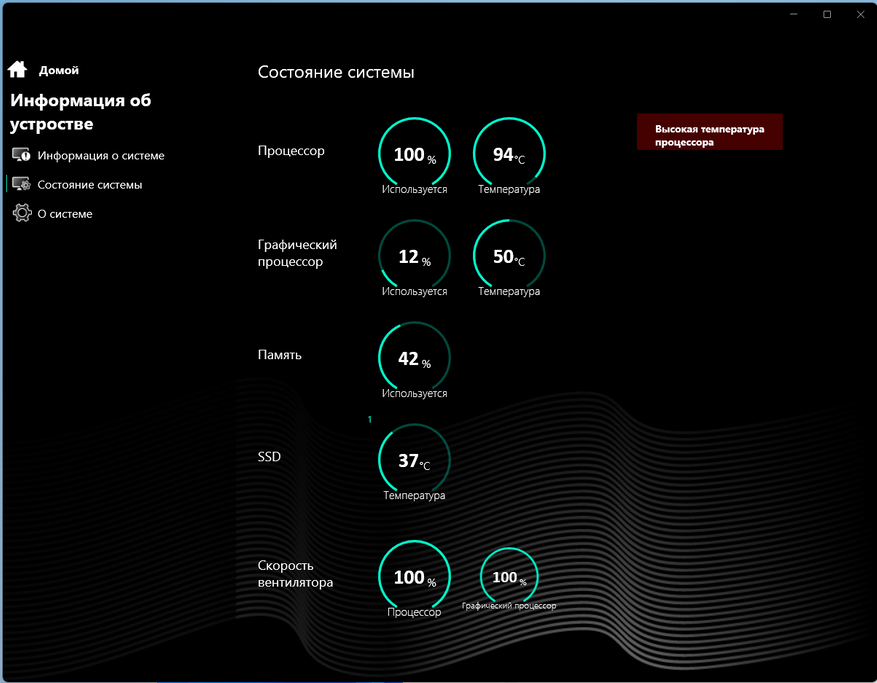Click the GPU fan speed 100% gauge
This screenshot has height=683, width=877.
pyautogui.click(x=509, y=576)
